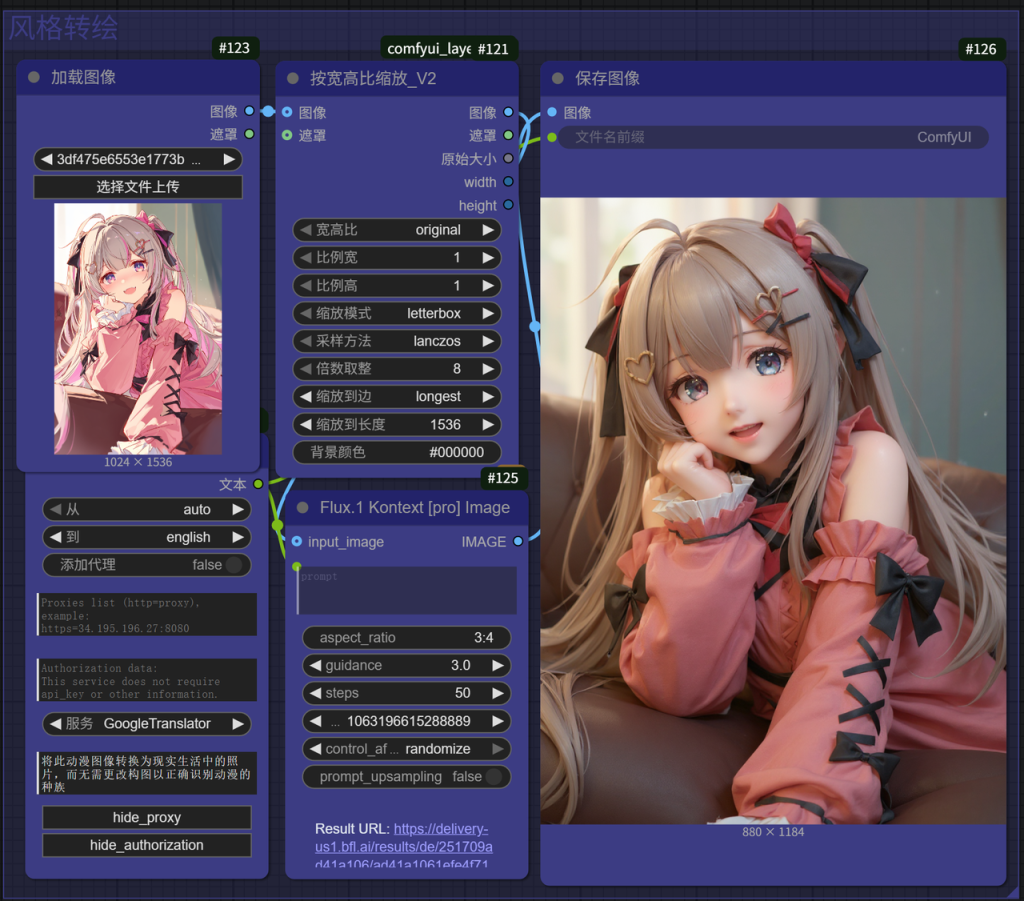Collapse the Flux.1 Kontext [pro] Image node
This screenshot has height=901, width=1024.
303,507
